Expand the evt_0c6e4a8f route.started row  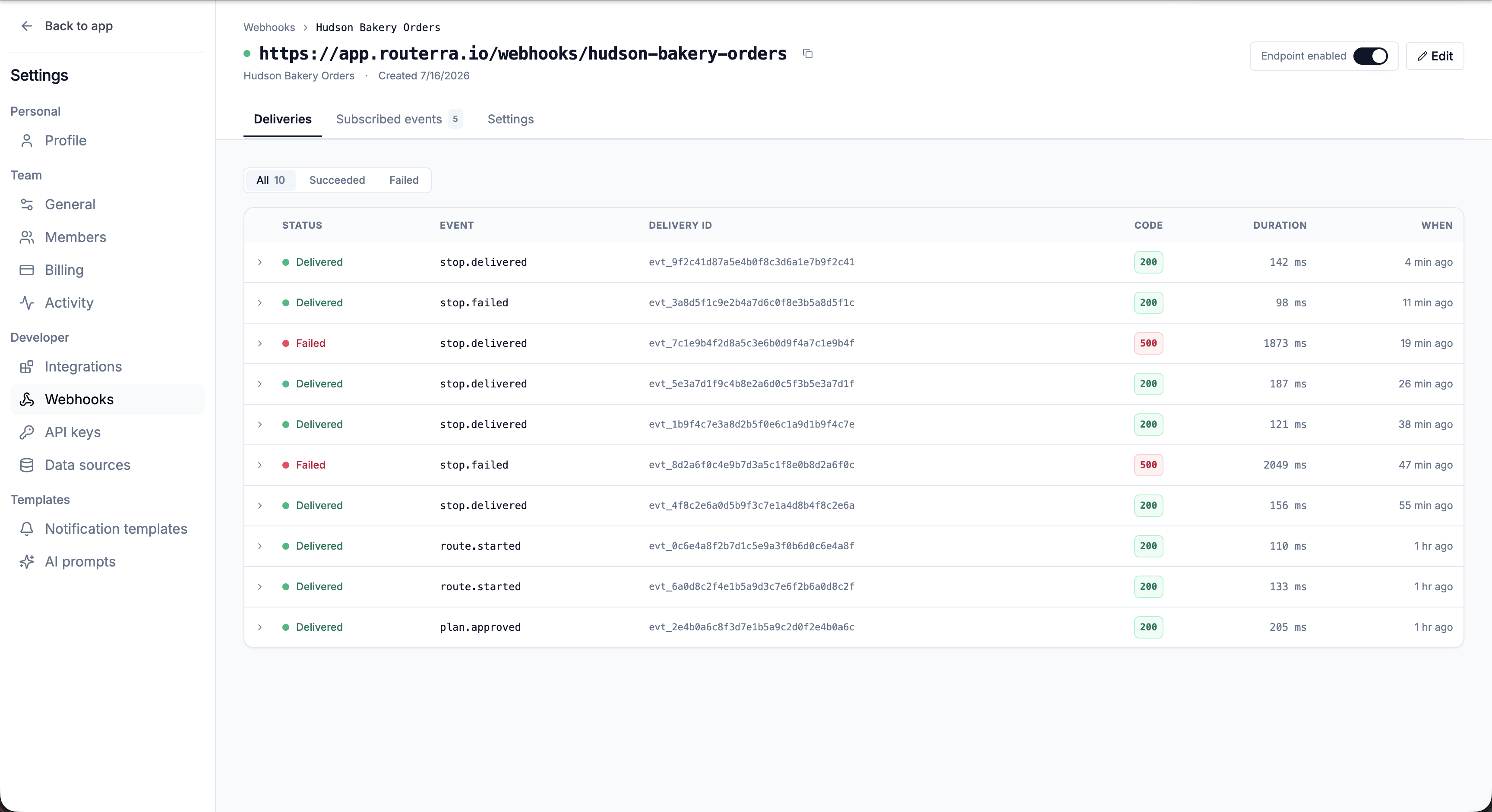tap(260, 546)
